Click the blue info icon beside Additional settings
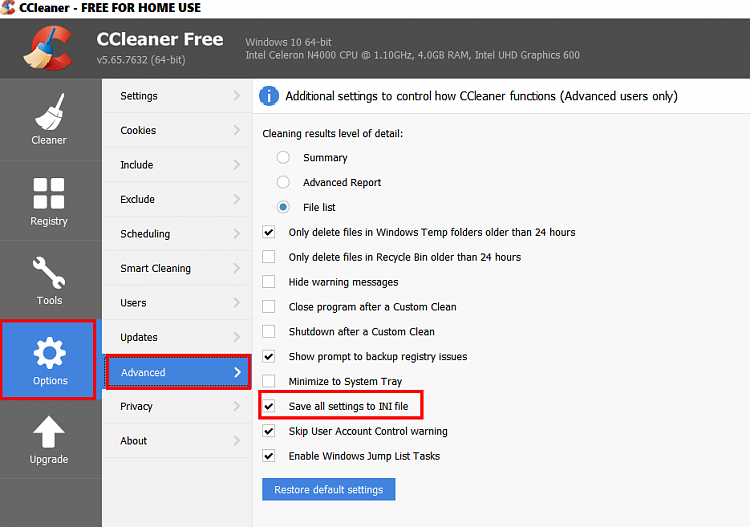 pyautogui.click(x=269, y=96)
